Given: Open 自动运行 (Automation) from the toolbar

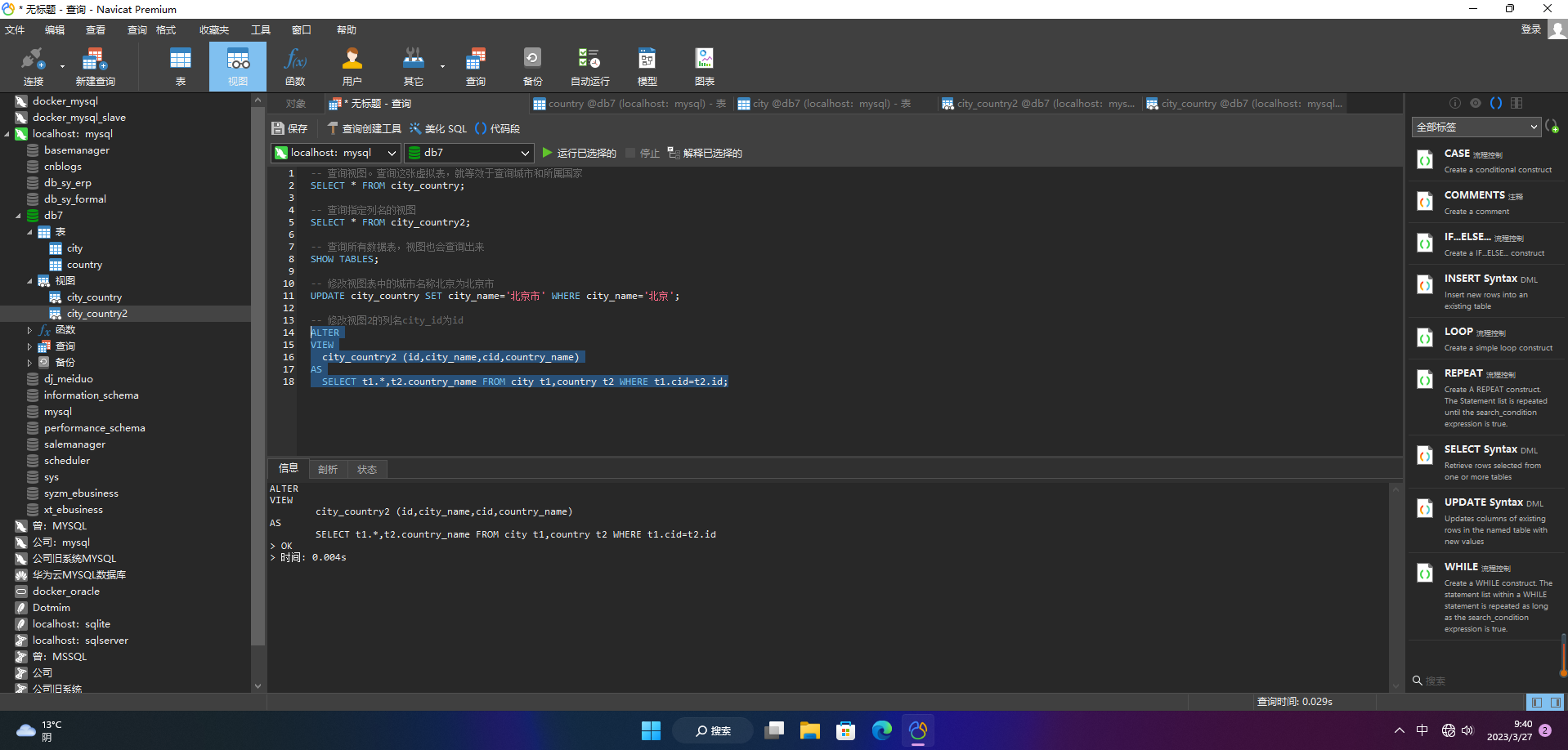Looking at the screenshot, I should tap(589, 66).
